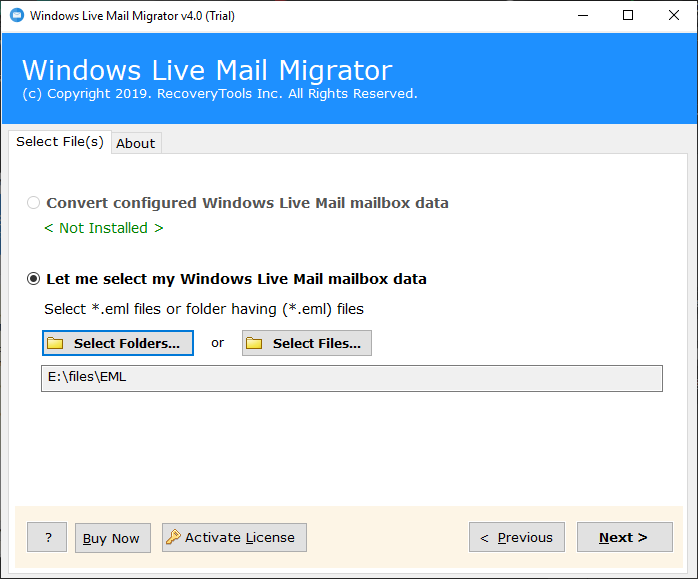Close the Windows Live Mail Migrator window
698x579 pixels.
(674, 16)
